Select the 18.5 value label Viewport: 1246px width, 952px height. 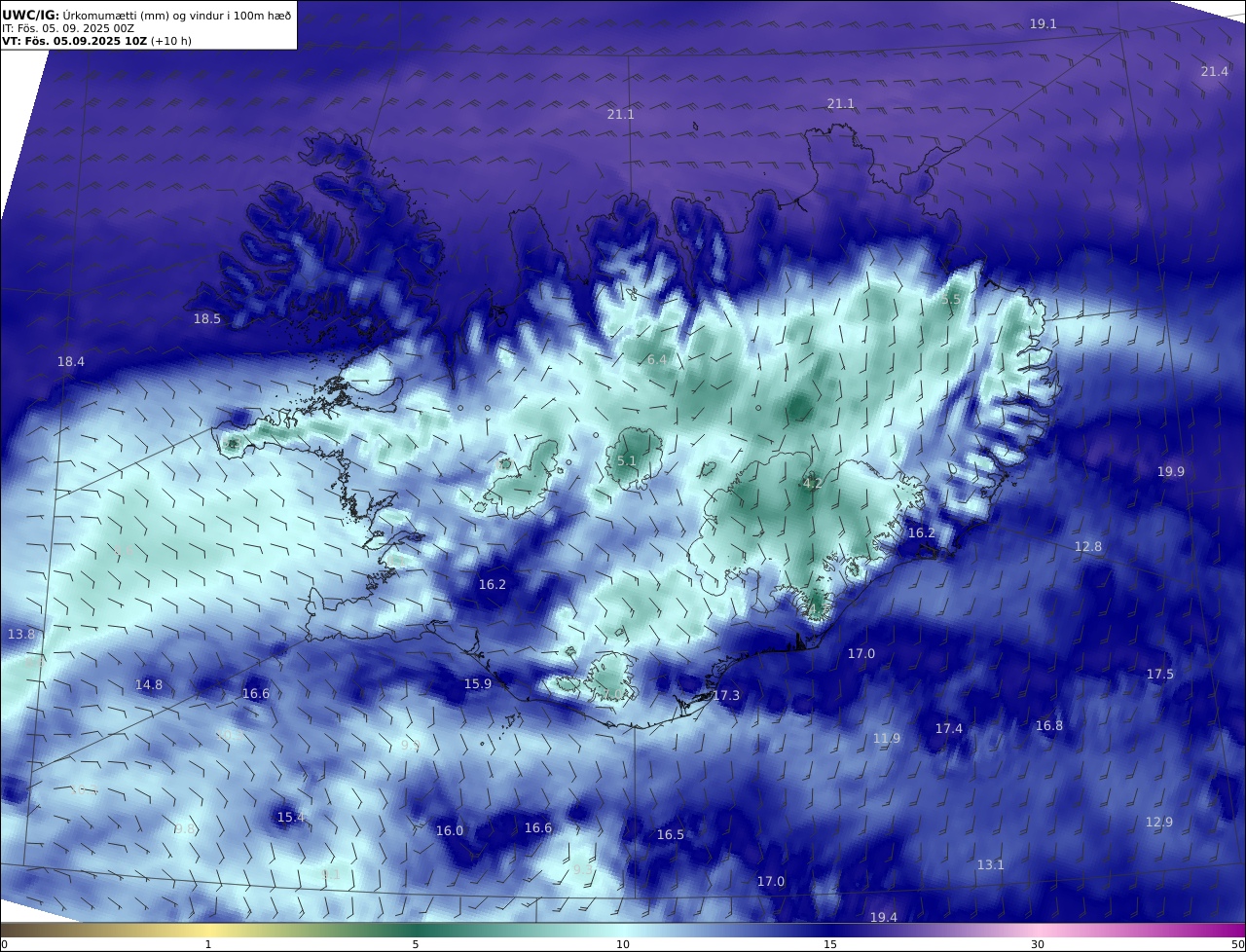[x=206, y=318]
